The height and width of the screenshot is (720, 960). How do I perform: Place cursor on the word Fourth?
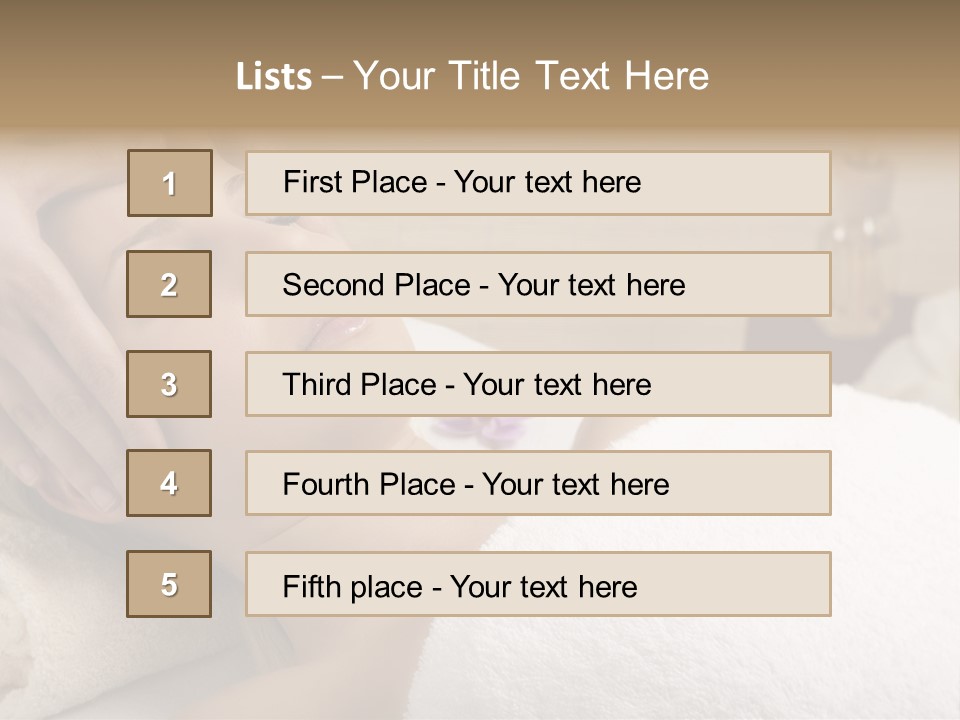coord(327,484)
